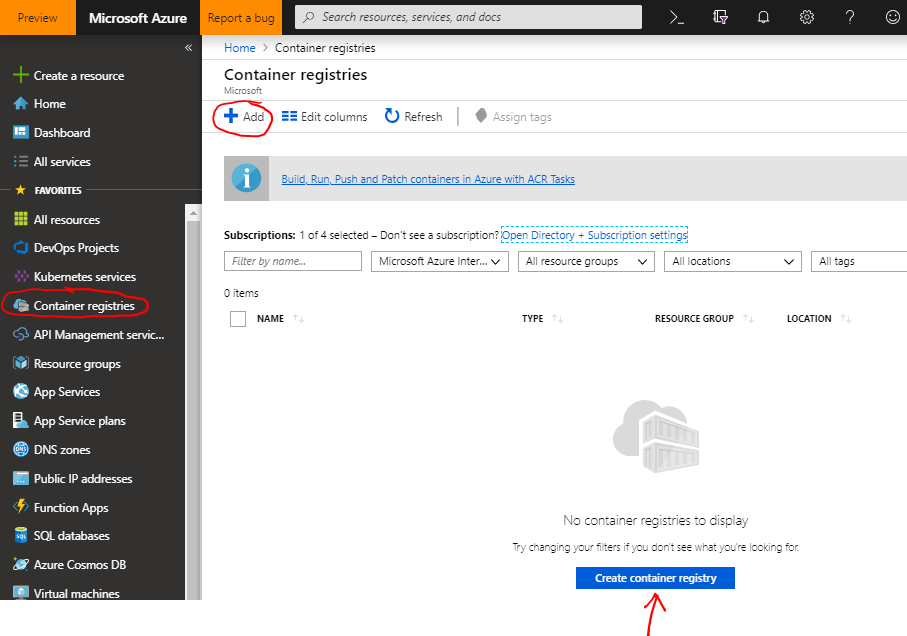Viewport: 907px width, 636px height.
Task: Refresh the container registries list
Action: [x=414, y=116]
